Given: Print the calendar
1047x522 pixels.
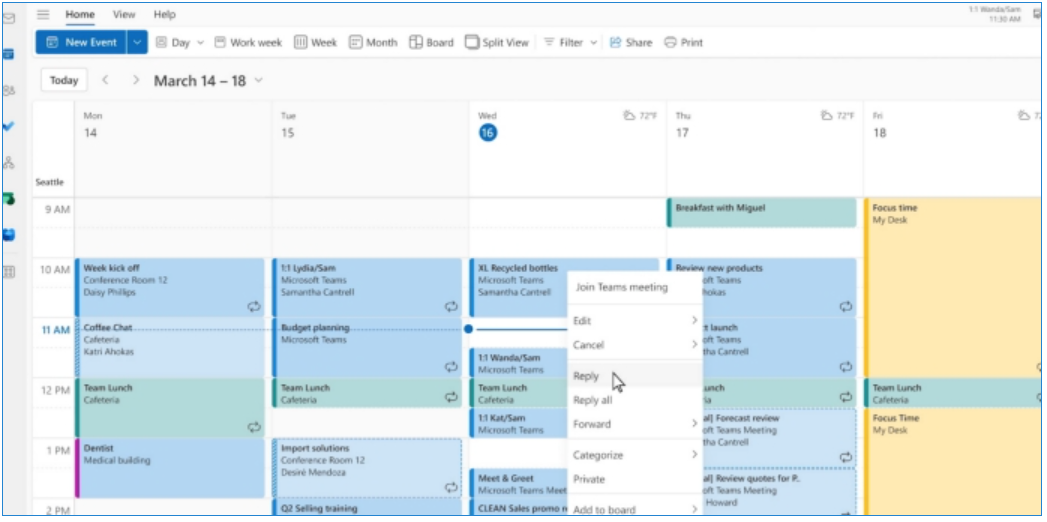Looking at the screenshot, I should point(684,43).
